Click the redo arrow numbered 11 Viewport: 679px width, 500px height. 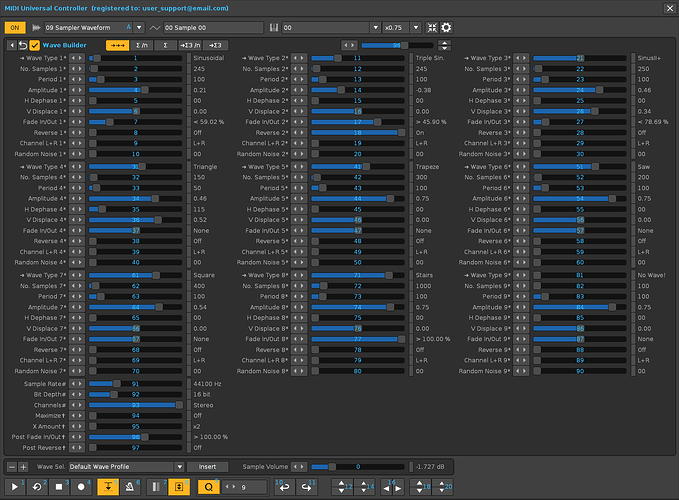point(306,487)
